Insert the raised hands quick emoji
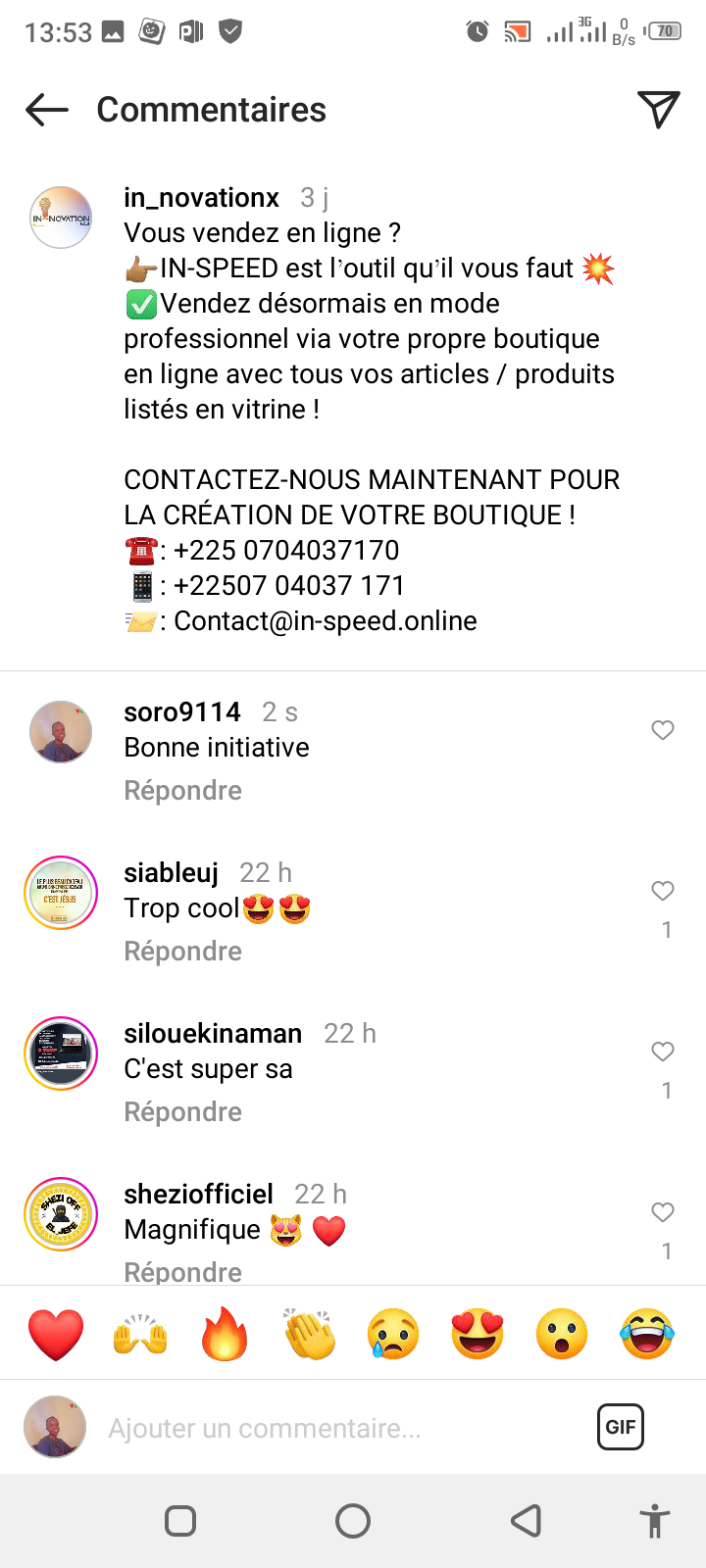The image size is (706, 1568). (140, 1334)
